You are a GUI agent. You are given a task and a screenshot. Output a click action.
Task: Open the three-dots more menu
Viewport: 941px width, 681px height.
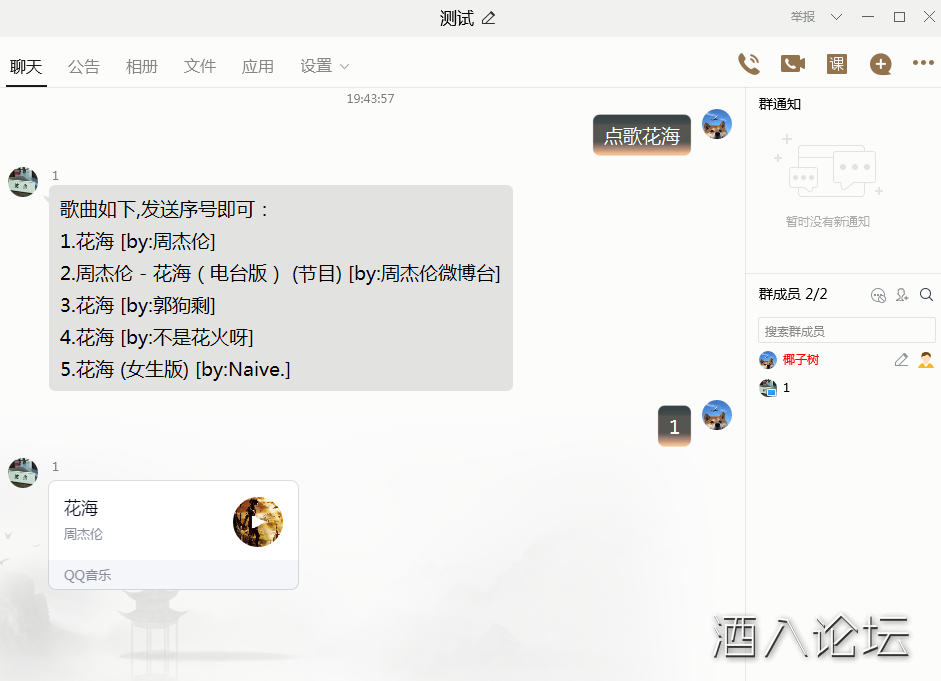point(923,62)
